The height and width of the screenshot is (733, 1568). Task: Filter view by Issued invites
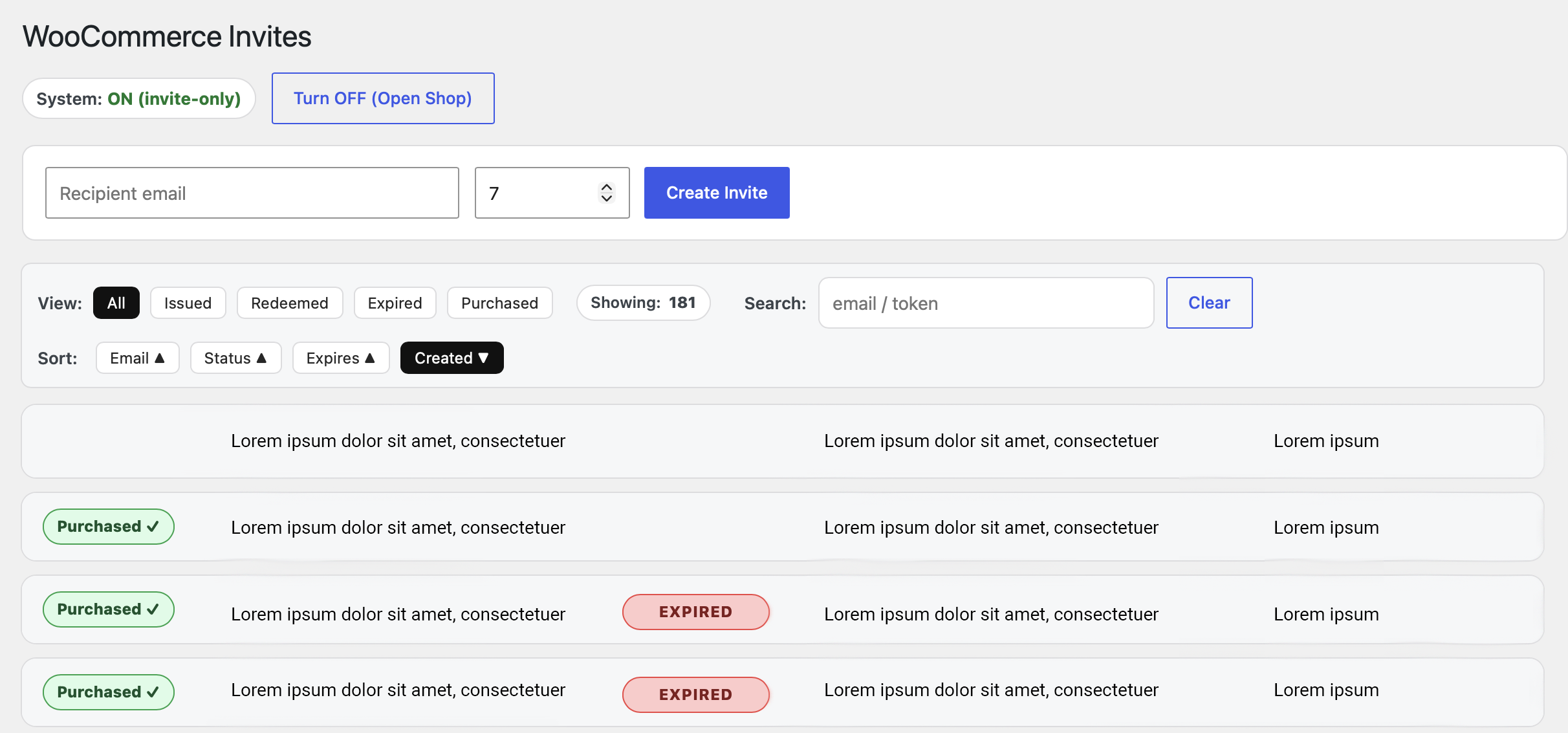(x=188, y=303)
